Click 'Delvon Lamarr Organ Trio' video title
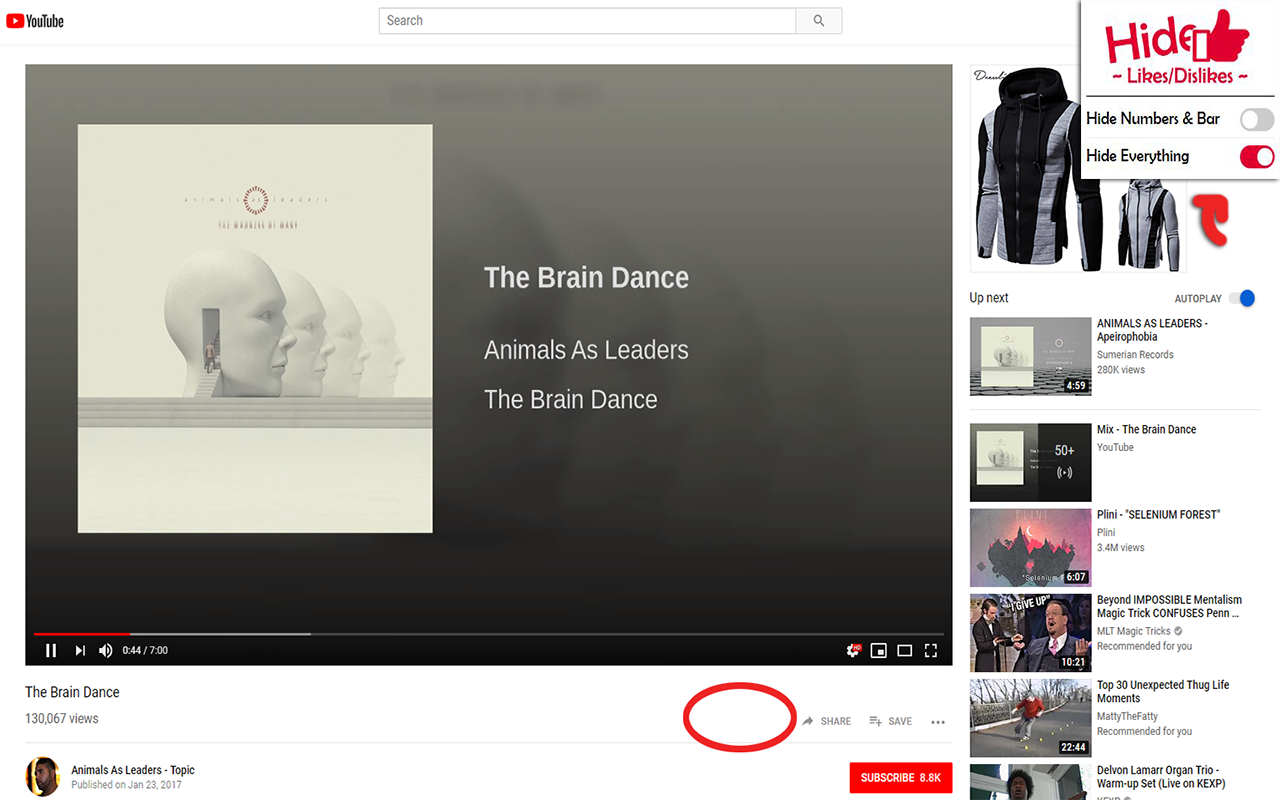The width and height of the screenshot is (1280, 800). [1161, 777]
